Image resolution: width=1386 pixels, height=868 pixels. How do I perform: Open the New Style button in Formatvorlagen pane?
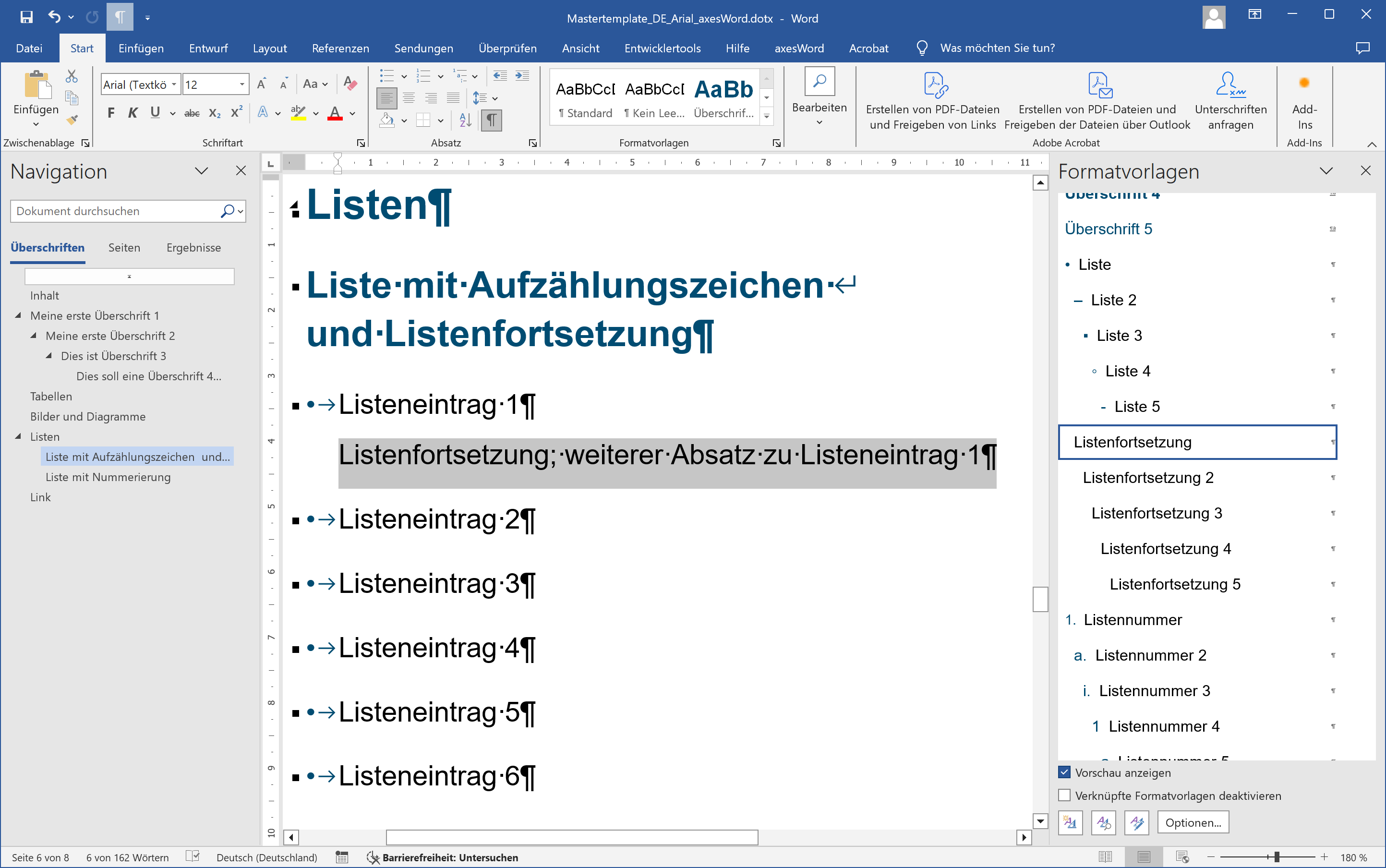(x=1071, y=823)
